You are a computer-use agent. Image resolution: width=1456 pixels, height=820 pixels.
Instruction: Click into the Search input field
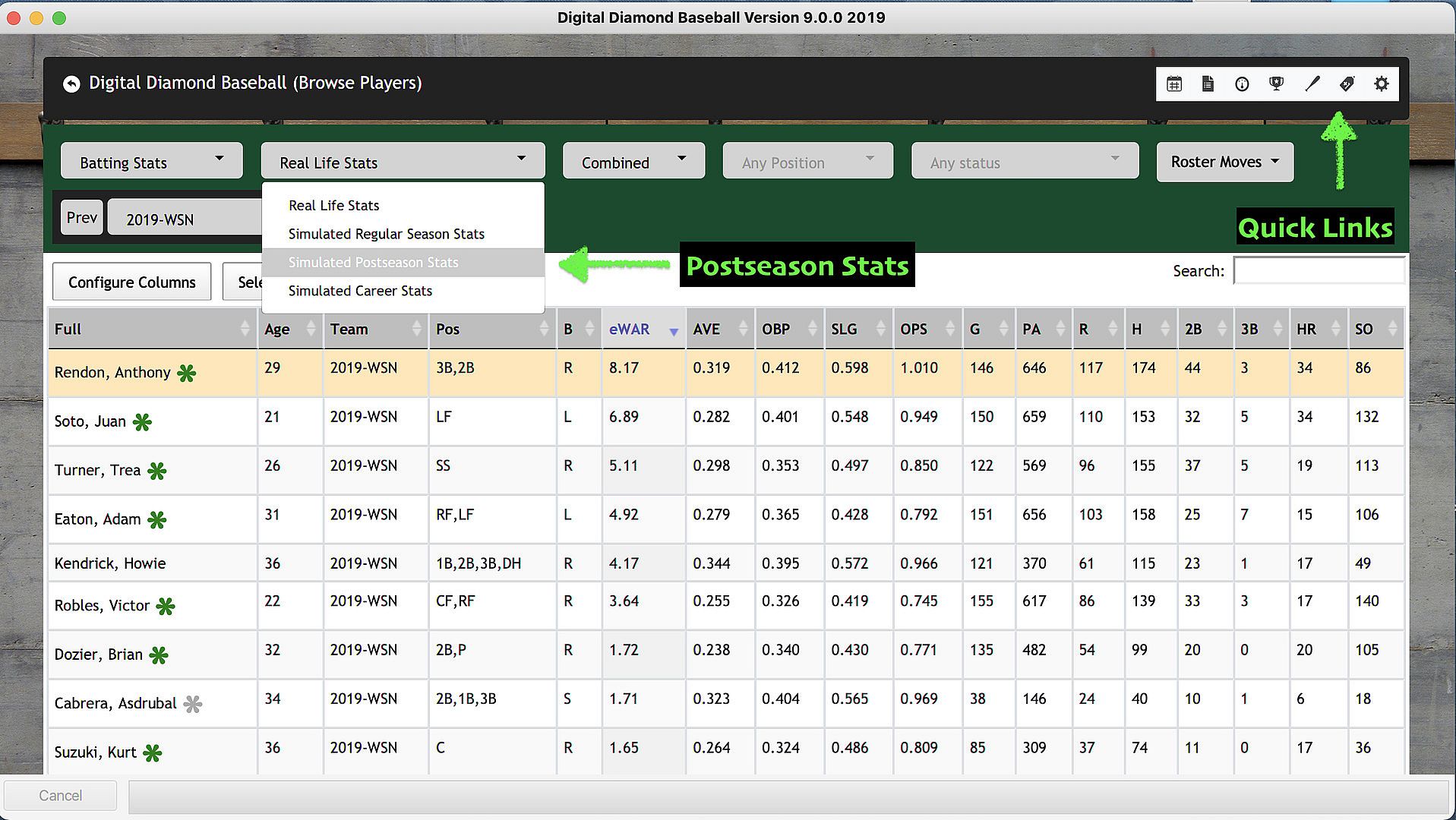(x=1319, y=271)
